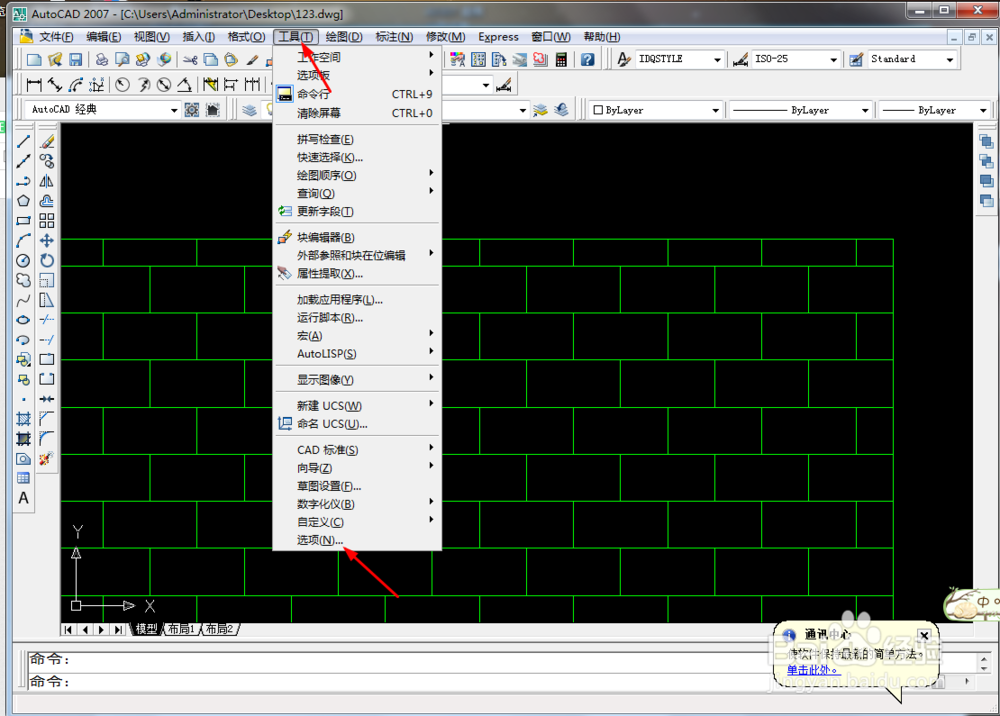Switch to the 布局1 layout tab
This screenshot has width=1000, height=716.
click(182, 629)
